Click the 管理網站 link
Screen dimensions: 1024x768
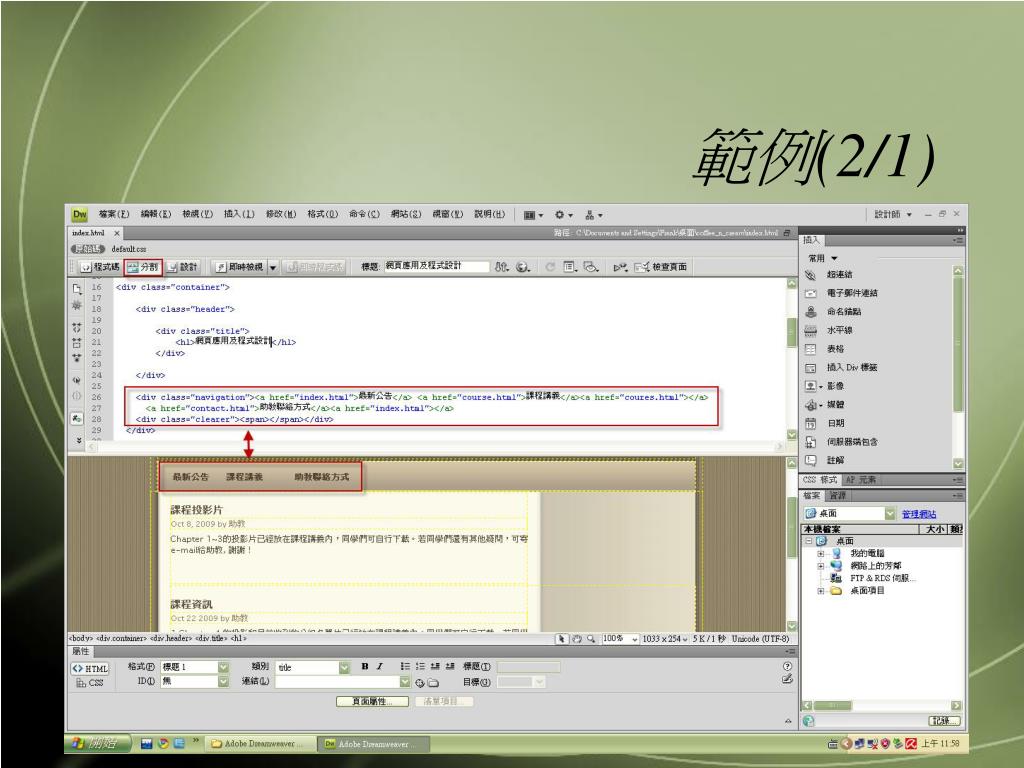pos(918,515)
